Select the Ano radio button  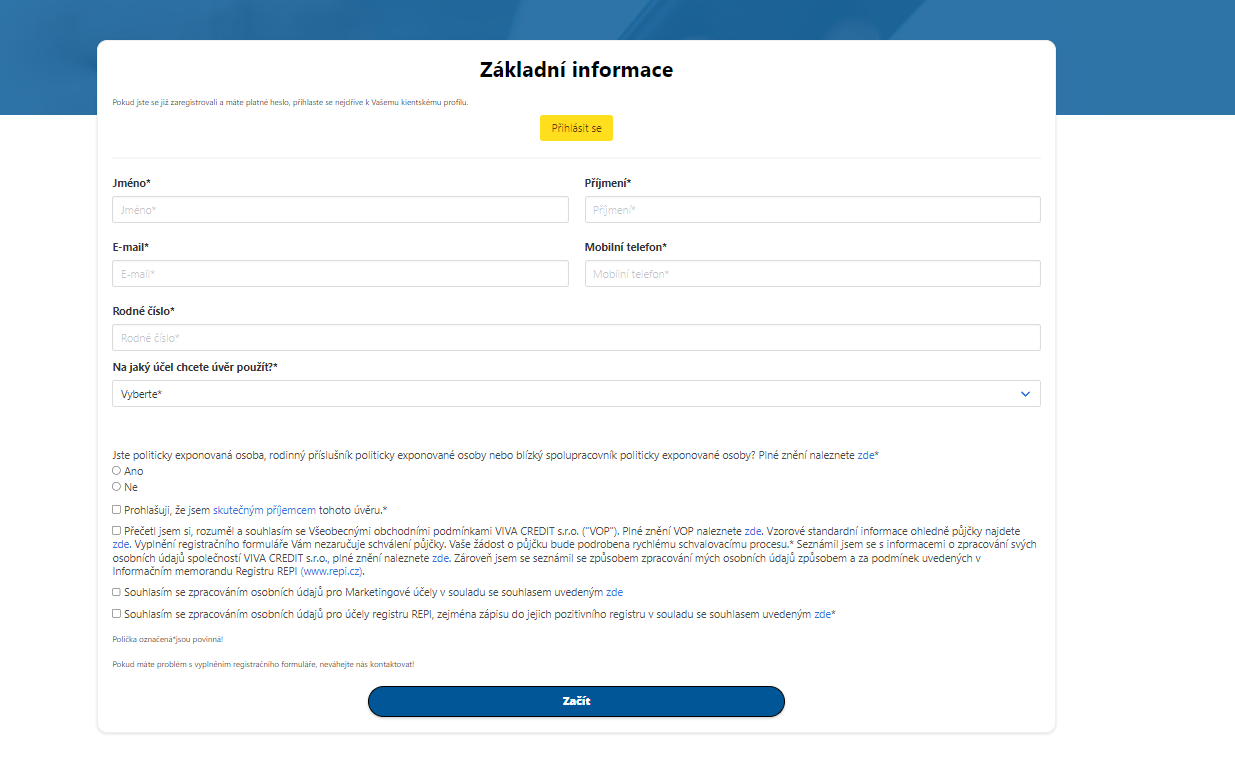117,471
